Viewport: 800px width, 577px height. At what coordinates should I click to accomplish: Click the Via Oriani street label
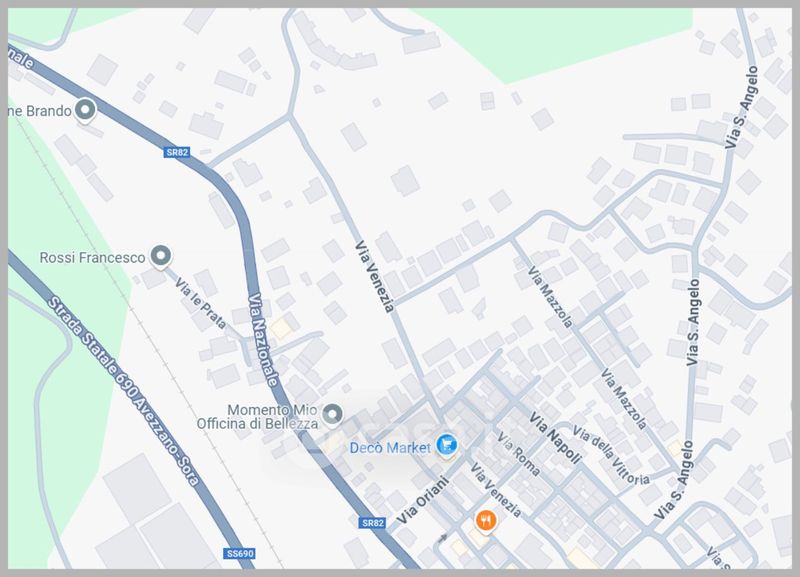pyautogui.click(x=423, y=500)
